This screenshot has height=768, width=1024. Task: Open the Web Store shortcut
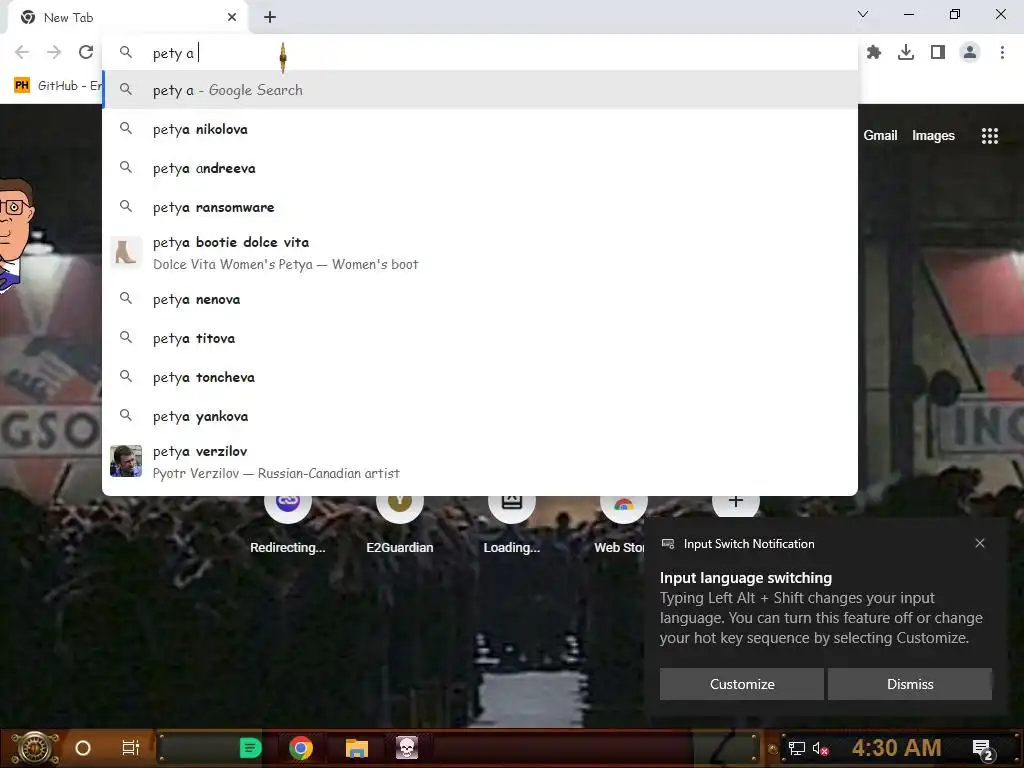pyautogui.click(x=620, y=526)
